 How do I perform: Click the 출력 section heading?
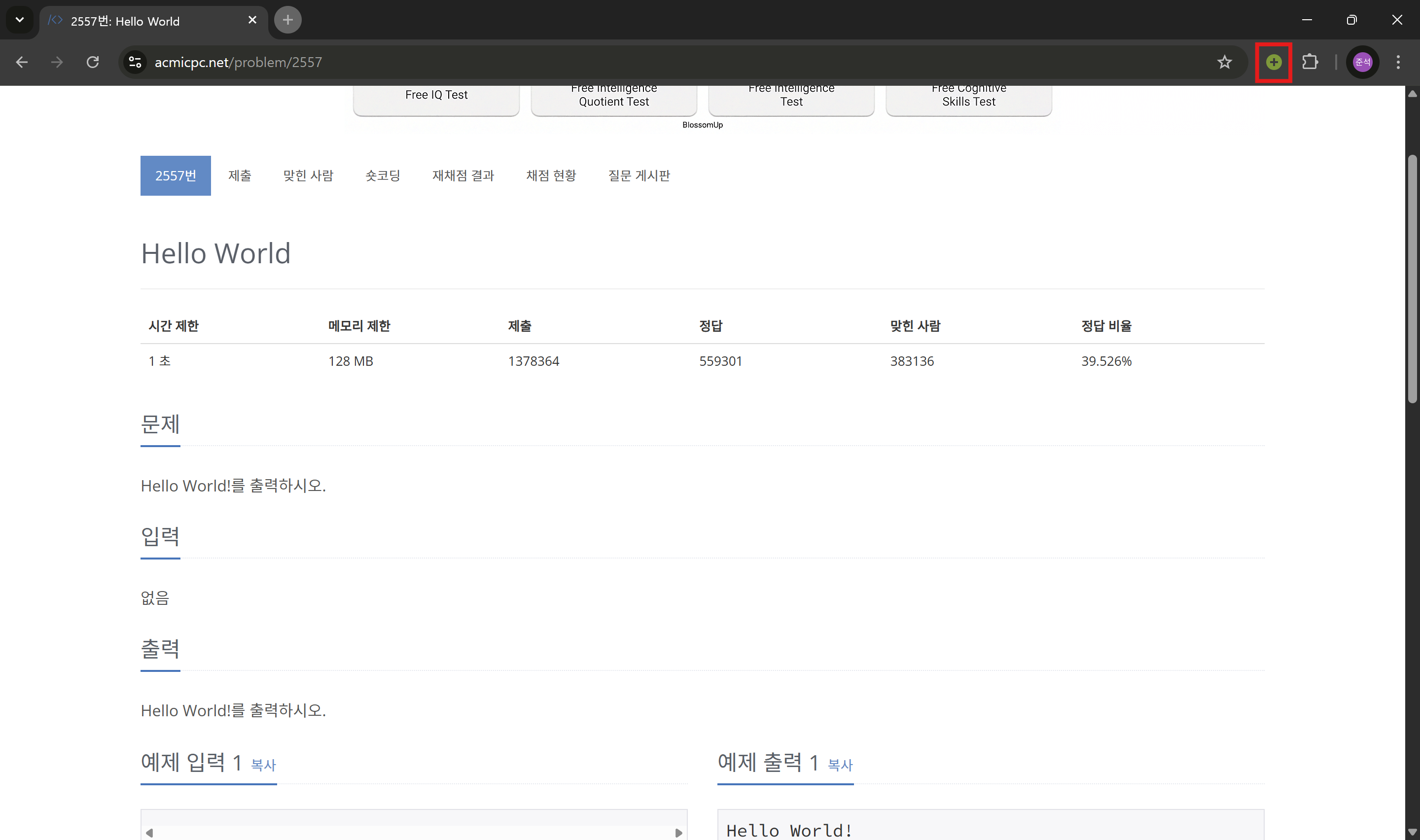[x=160, y=649]
